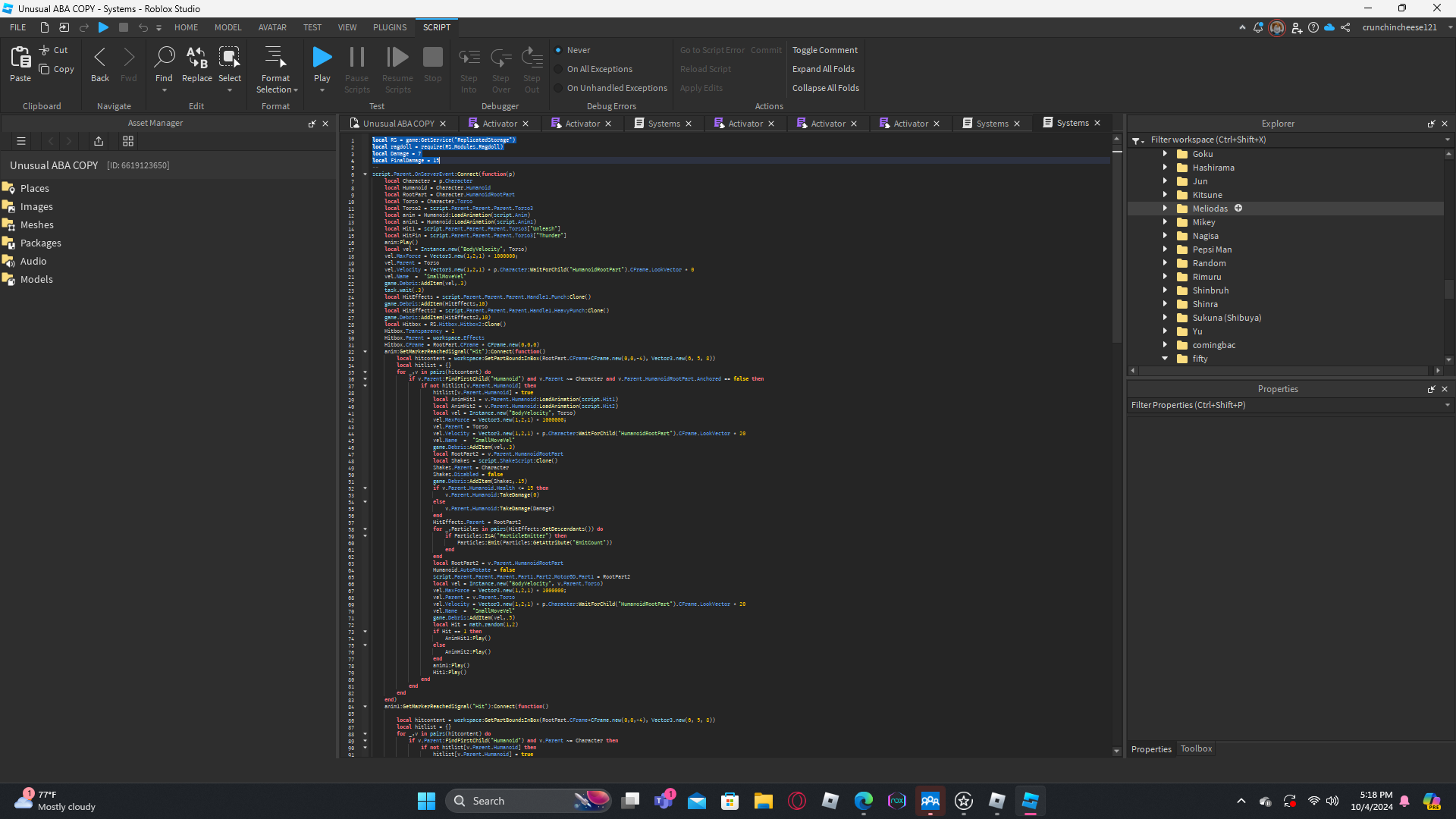Switch to Unusual ABA COPY document tab
The image size is (1456, 819).
tap(398, 123)
